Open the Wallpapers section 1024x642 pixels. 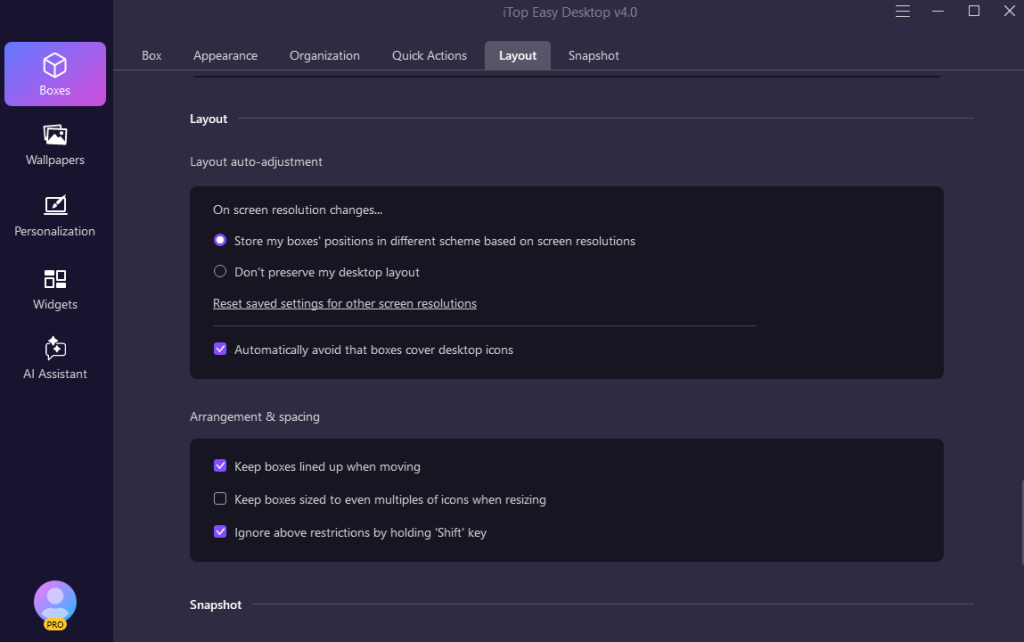pyautogui.click(x=55, y=145)
